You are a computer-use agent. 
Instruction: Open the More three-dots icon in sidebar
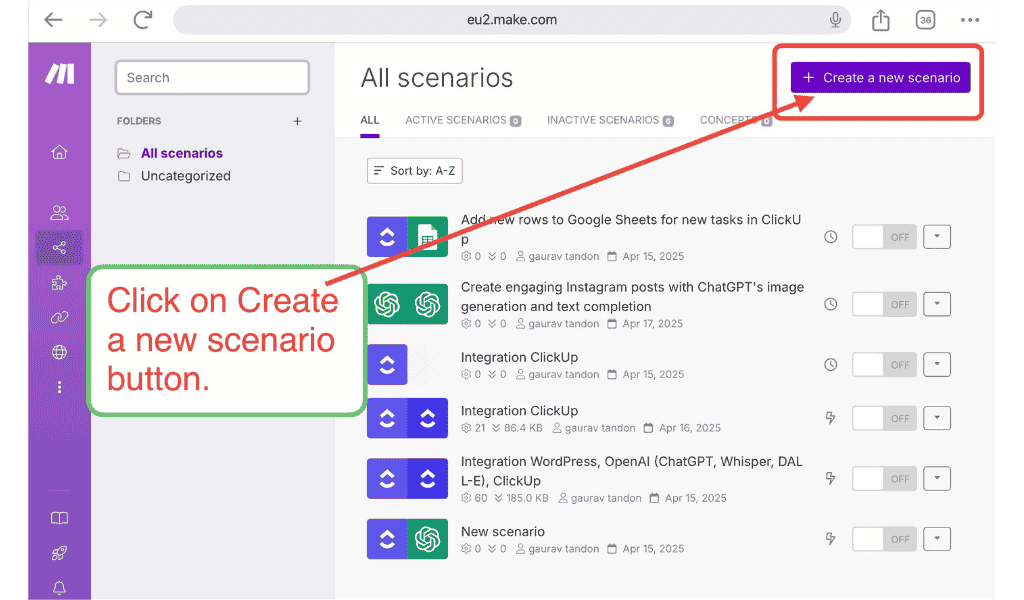(59, 387)
